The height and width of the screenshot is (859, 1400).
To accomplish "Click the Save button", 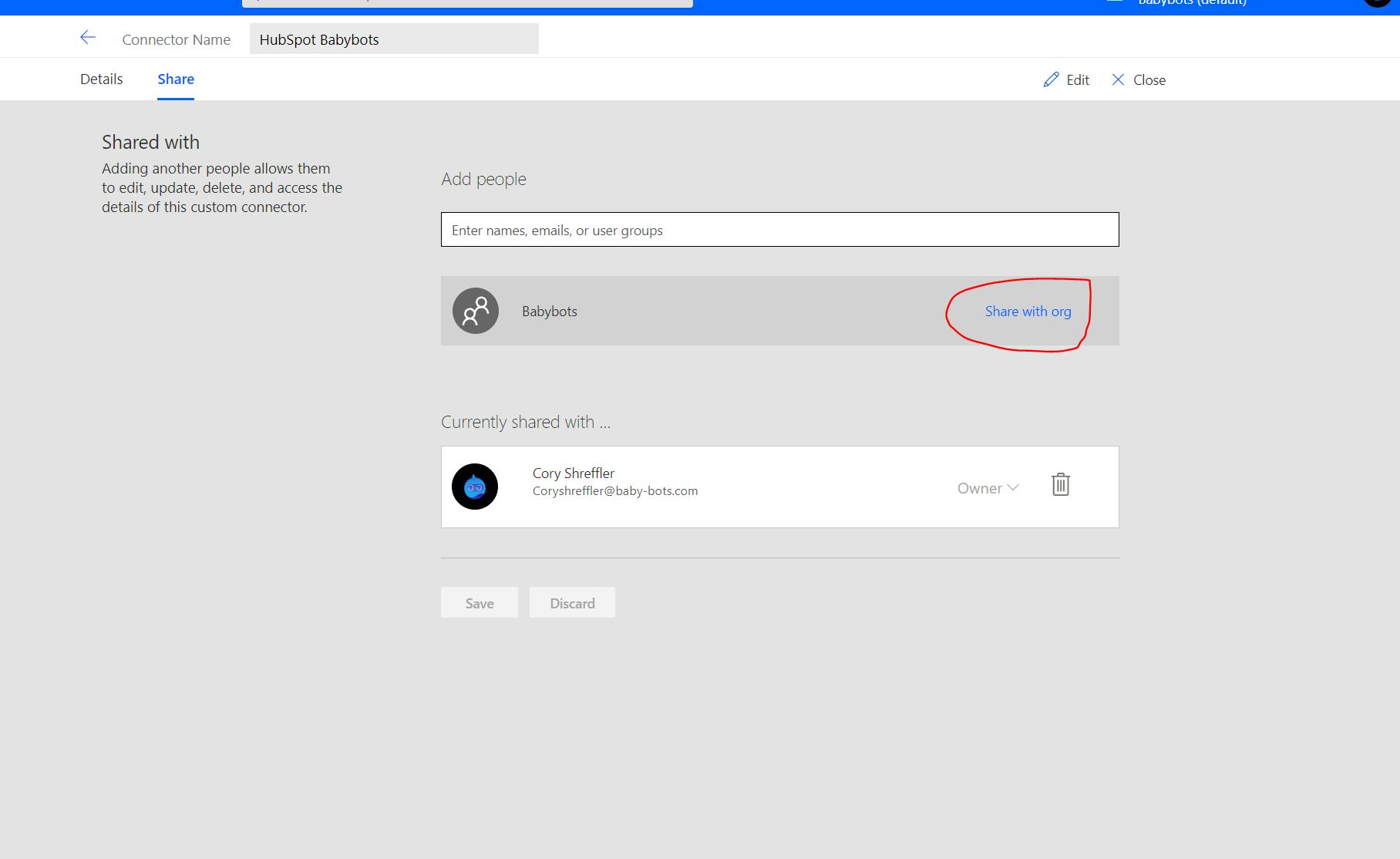I will click(480, 602).
